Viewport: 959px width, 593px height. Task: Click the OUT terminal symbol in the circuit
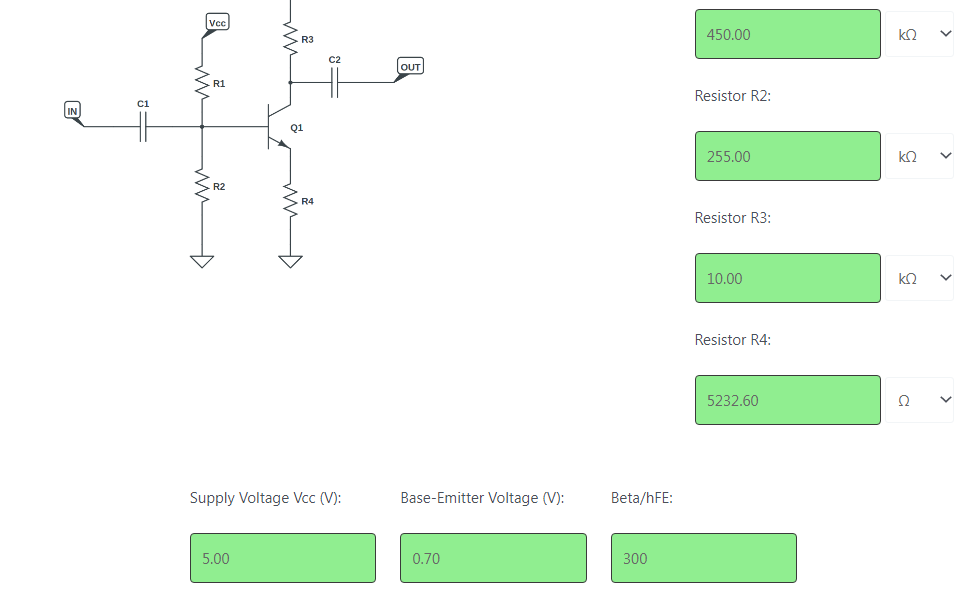click(x=410, y=67)
